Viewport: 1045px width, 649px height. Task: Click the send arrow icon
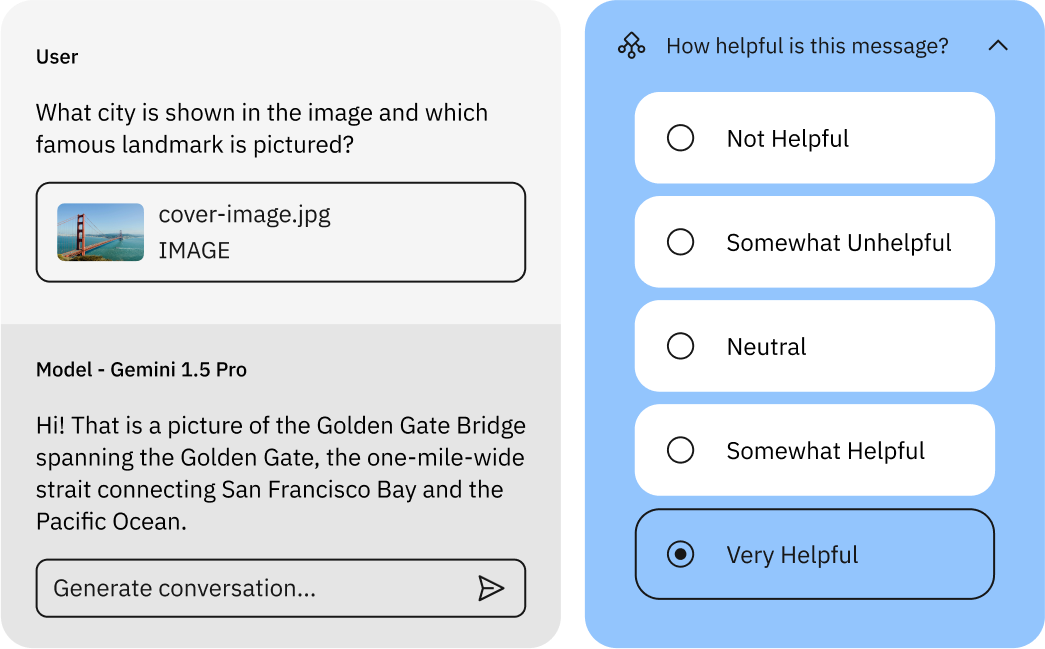click(491, 588)
